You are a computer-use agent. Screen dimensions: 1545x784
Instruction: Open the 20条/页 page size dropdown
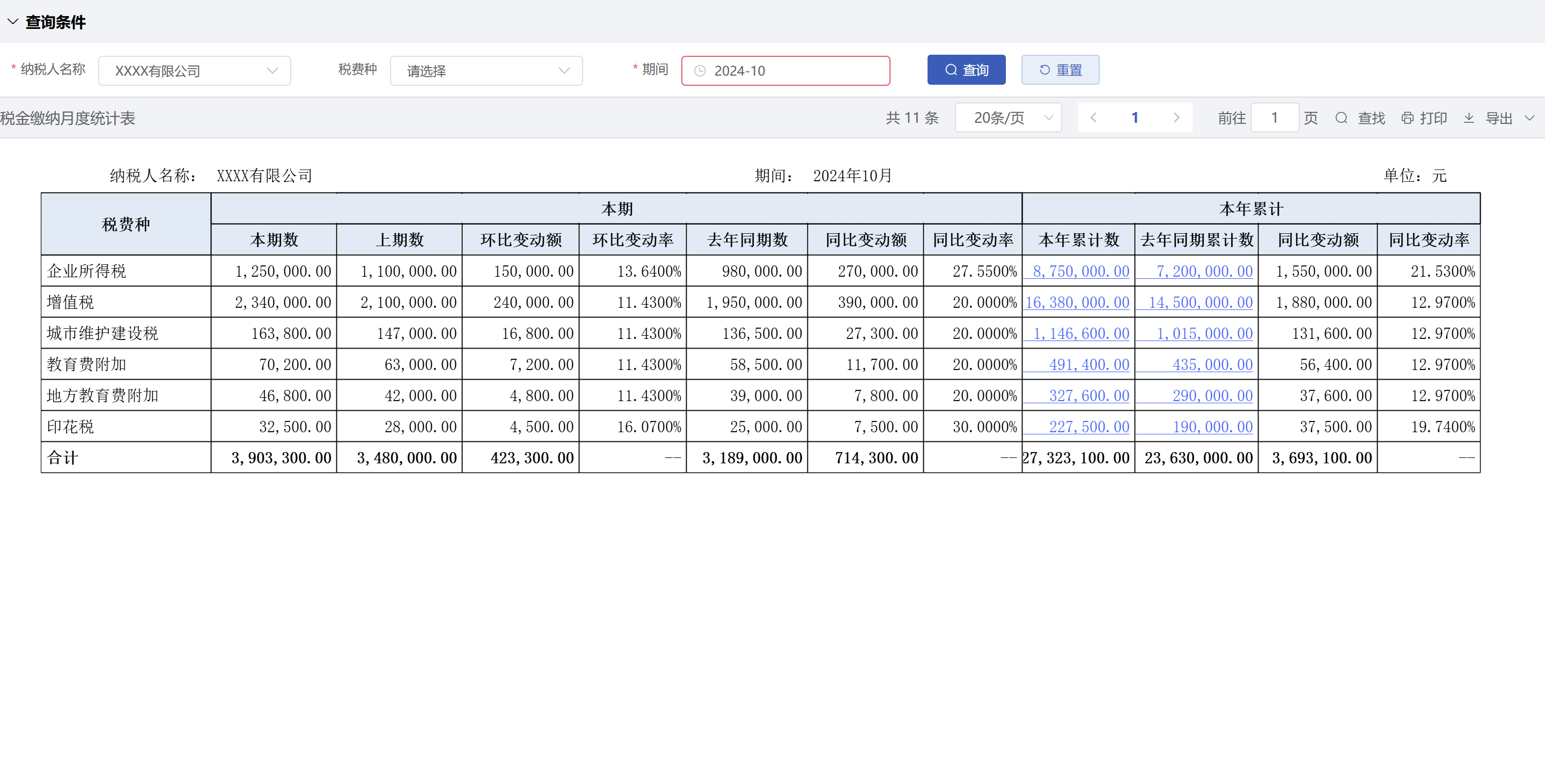click(x=1007, y=117)
